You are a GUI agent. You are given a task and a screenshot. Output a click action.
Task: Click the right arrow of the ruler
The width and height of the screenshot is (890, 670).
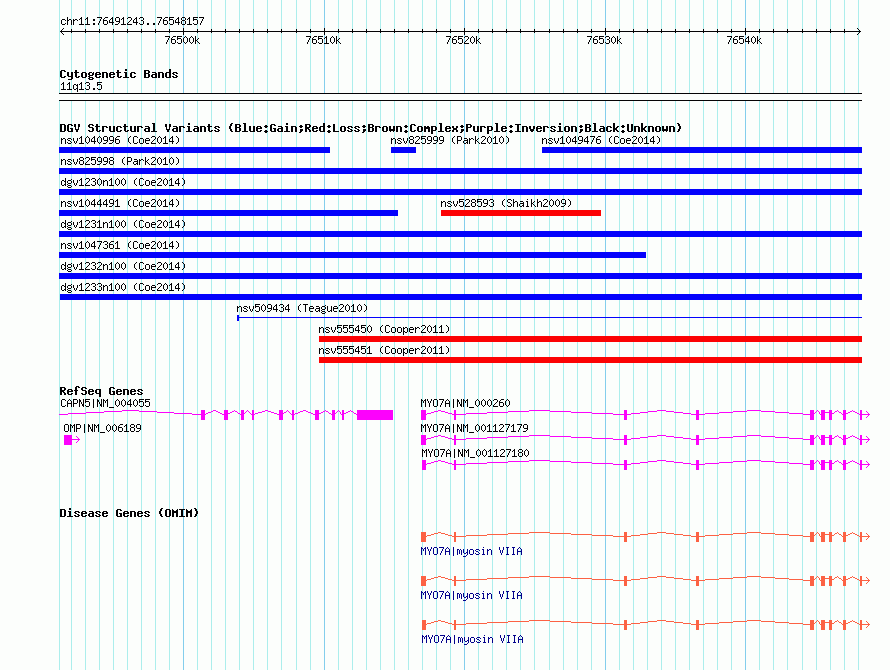pyautogui.click(x=859, y=31)
